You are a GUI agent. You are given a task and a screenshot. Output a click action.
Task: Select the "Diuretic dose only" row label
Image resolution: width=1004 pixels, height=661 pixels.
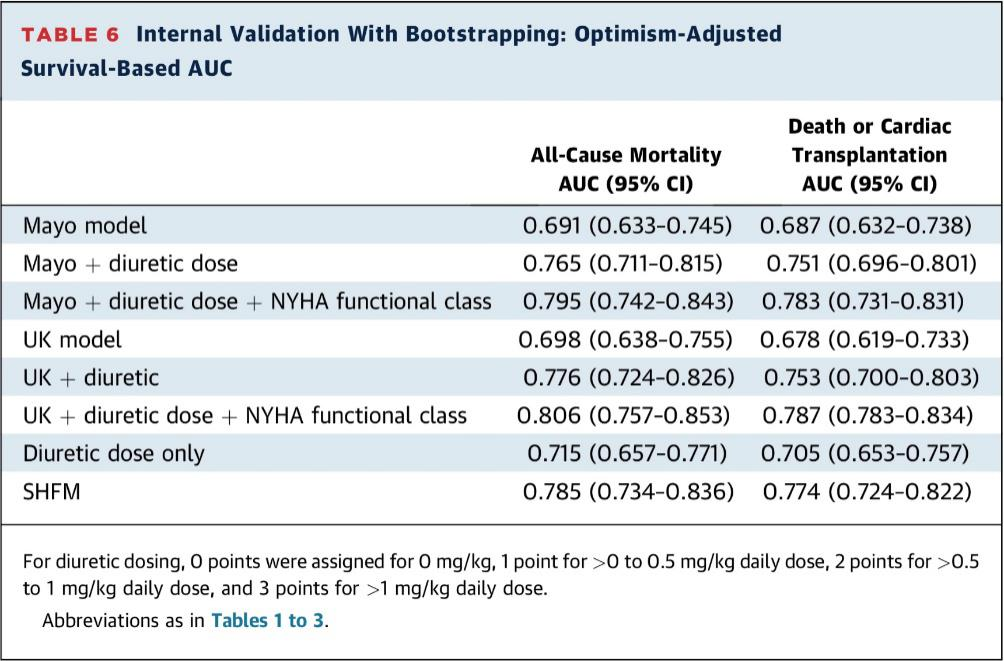[113, 453]
